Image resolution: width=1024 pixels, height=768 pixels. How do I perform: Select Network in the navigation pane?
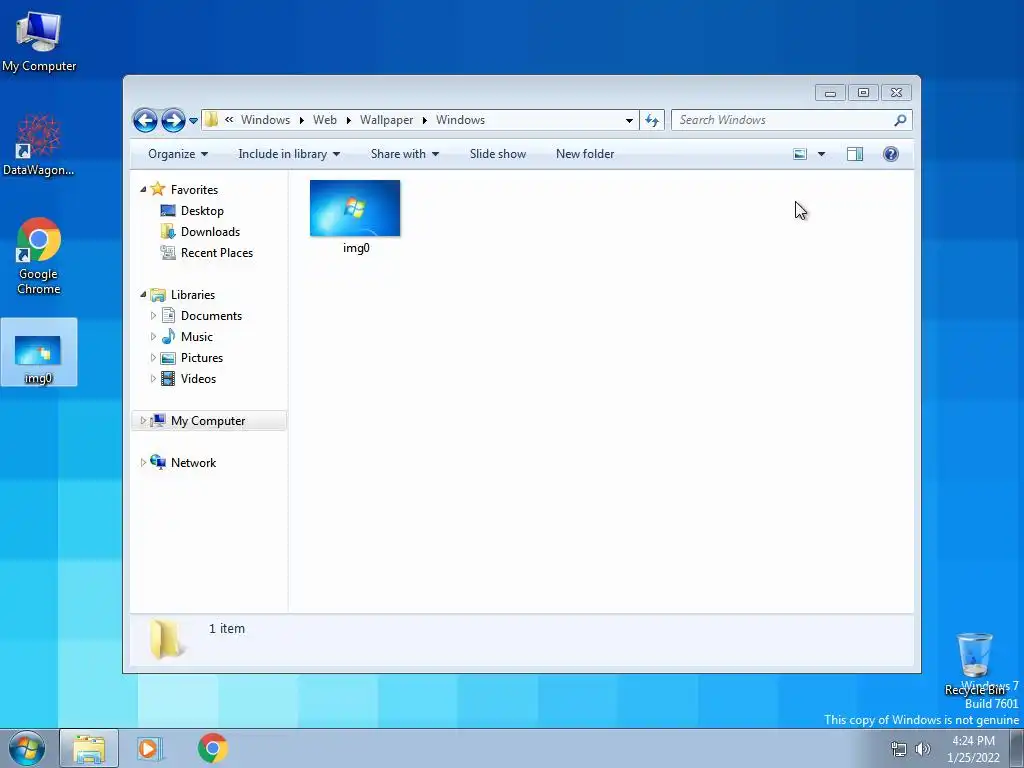pyautogui.click(x=193, y=462)
